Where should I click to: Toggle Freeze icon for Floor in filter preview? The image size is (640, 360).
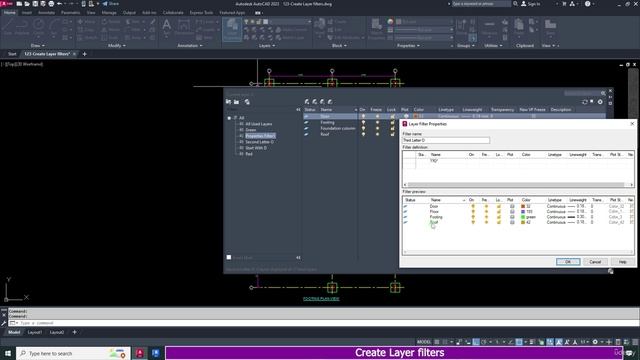coord(486,212)
